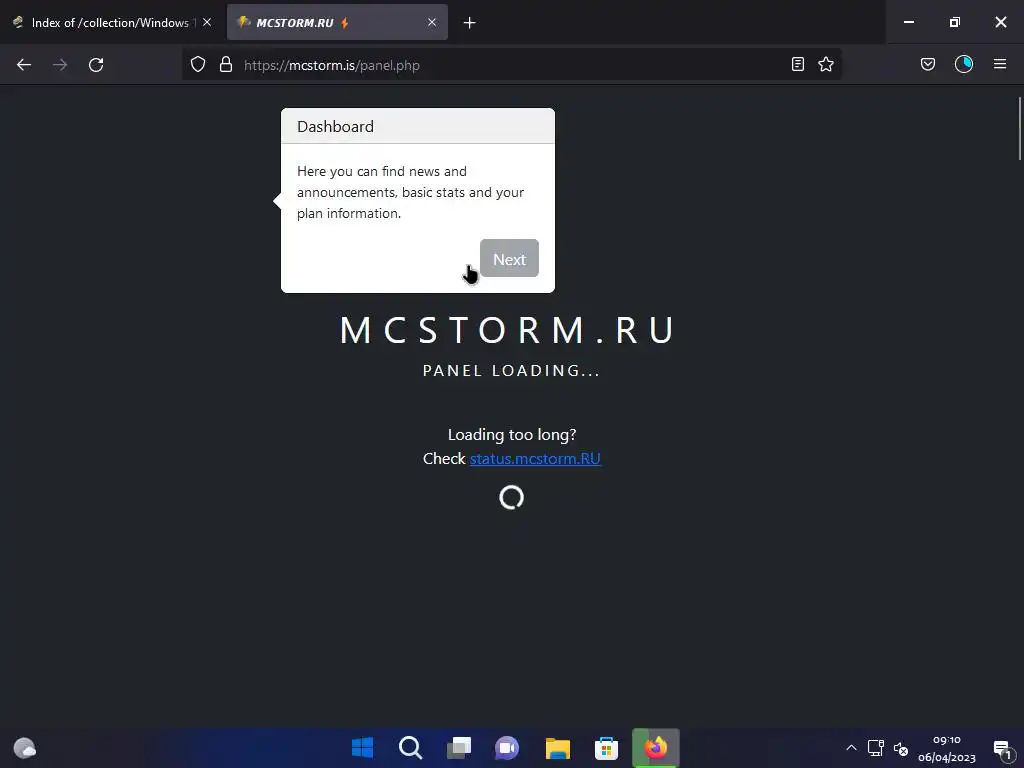The height and width of the screenshot is (768, 1024).
Task: Click the muted volume tray icon
Action: (x=901, y=748)
